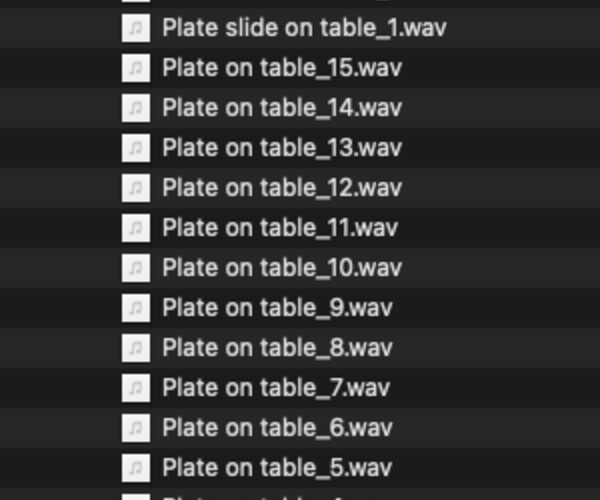
Task: Click the icon beside Plate on table_15.wav
Action: (136, 68)
